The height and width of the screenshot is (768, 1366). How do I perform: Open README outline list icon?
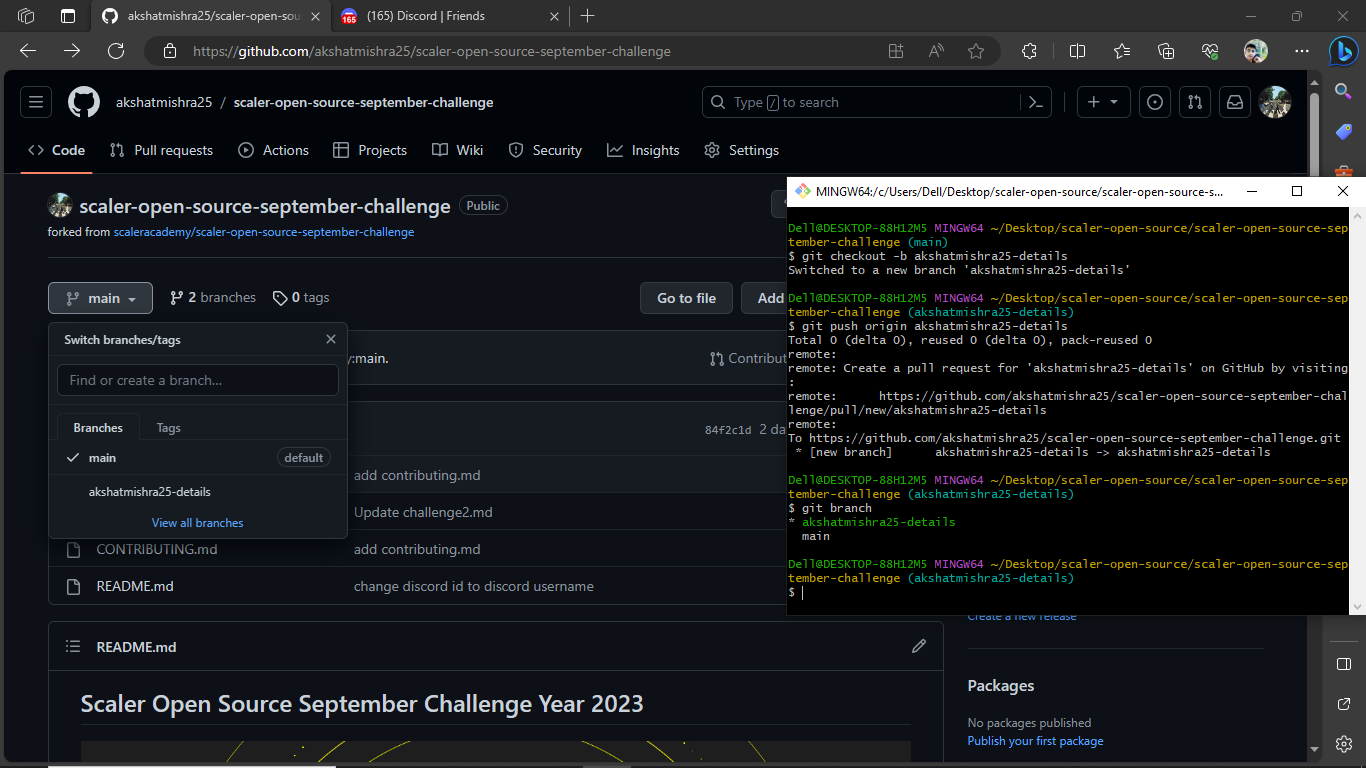[x=73, y=646]
